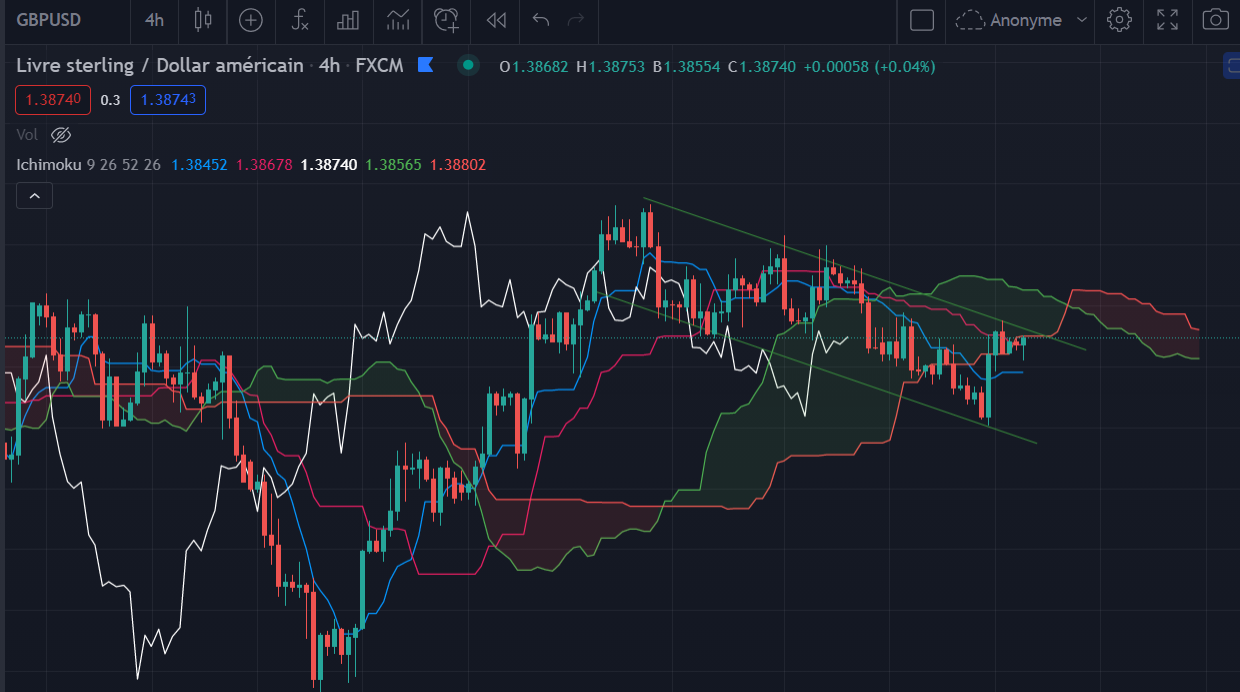Click the Ichimoku red value 1.38802
This screenshot has height=692, width=1240.
[x=458, y=164]
